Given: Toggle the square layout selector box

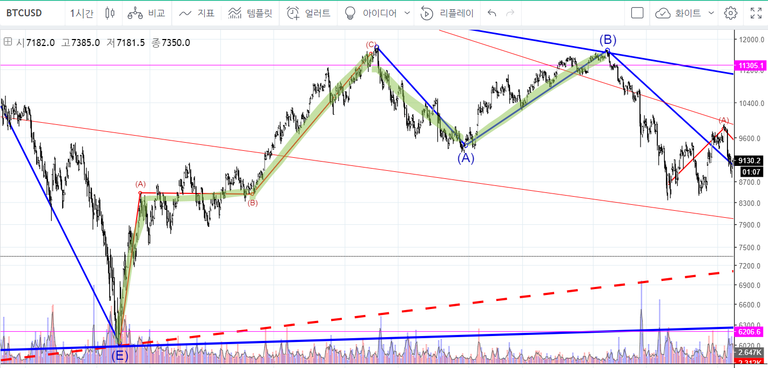Looking at the screenshot, I should tap(637, 13).
